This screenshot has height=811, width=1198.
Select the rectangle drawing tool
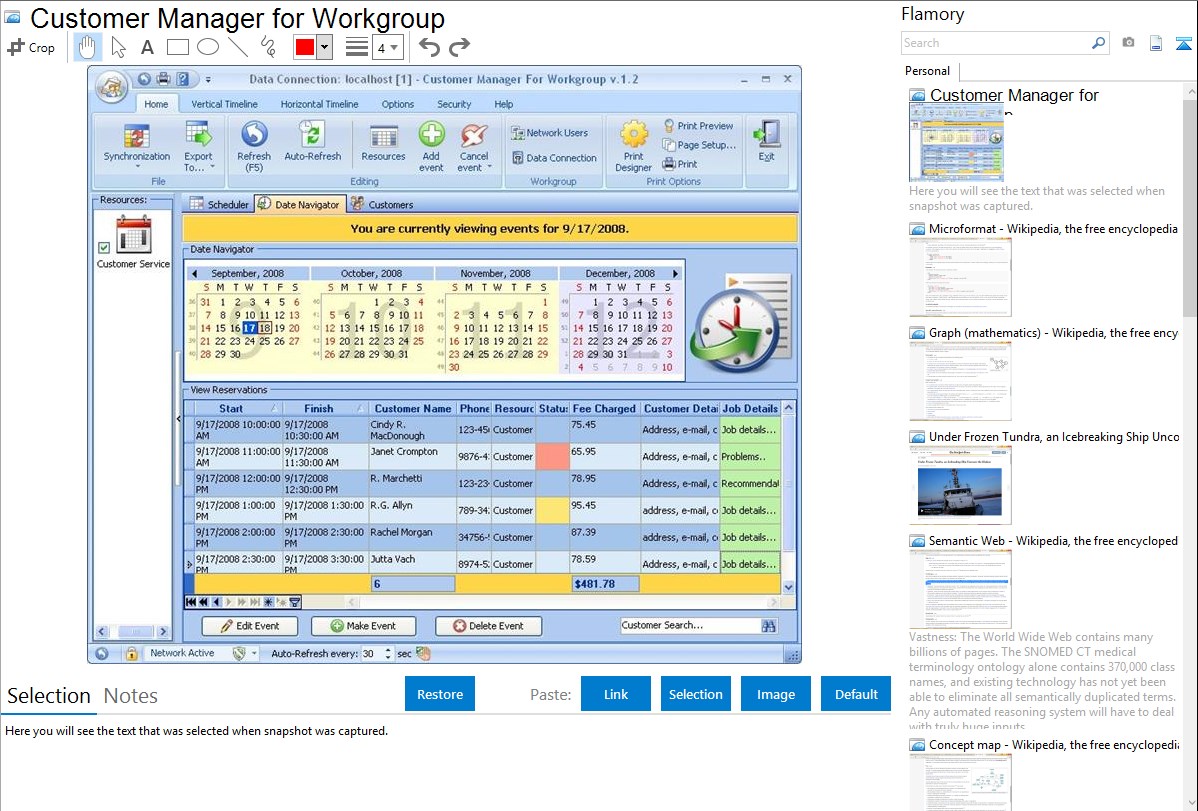point(177,47)
